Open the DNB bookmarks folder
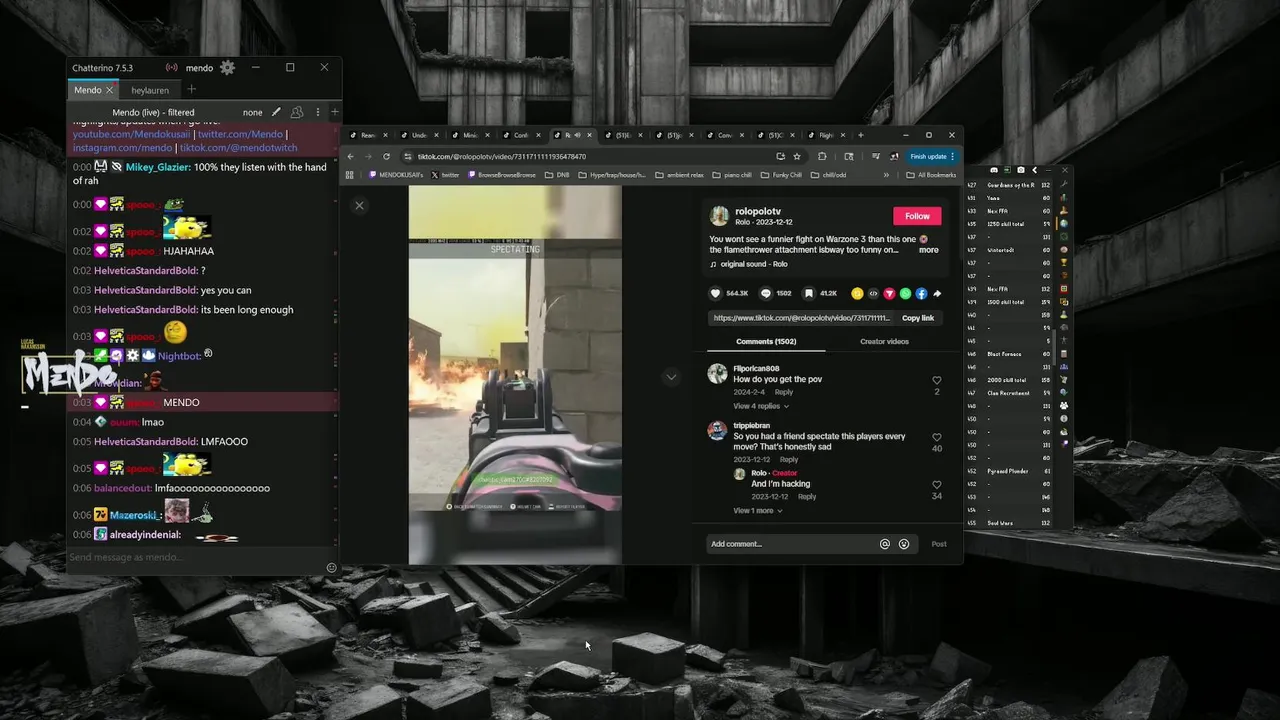 557,175
